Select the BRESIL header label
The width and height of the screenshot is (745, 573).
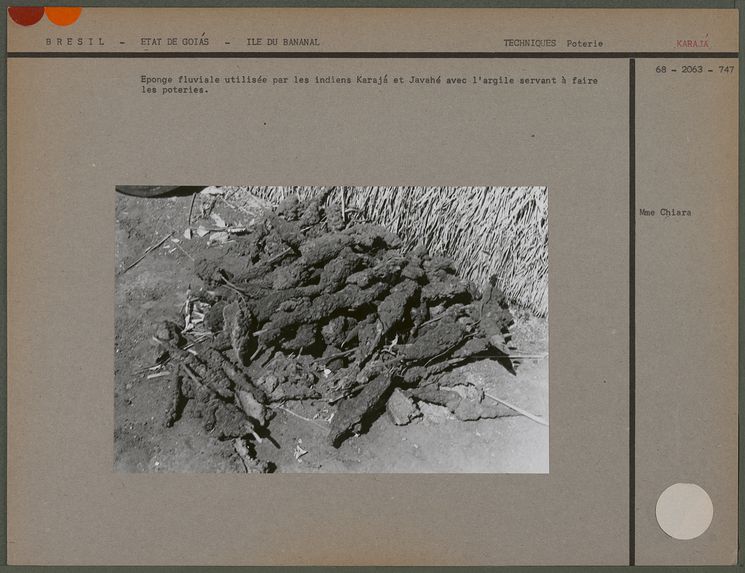tap(77, 43)
